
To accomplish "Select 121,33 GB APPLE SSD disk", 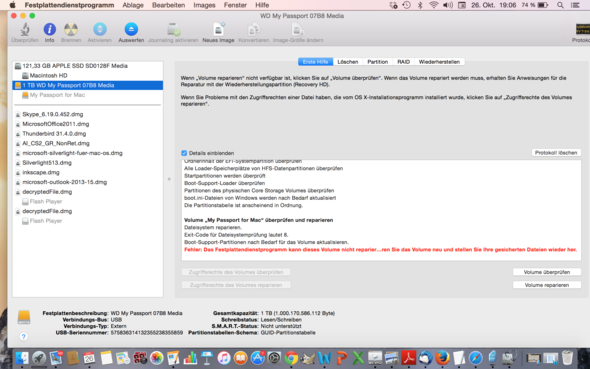I will coord(88,66).
